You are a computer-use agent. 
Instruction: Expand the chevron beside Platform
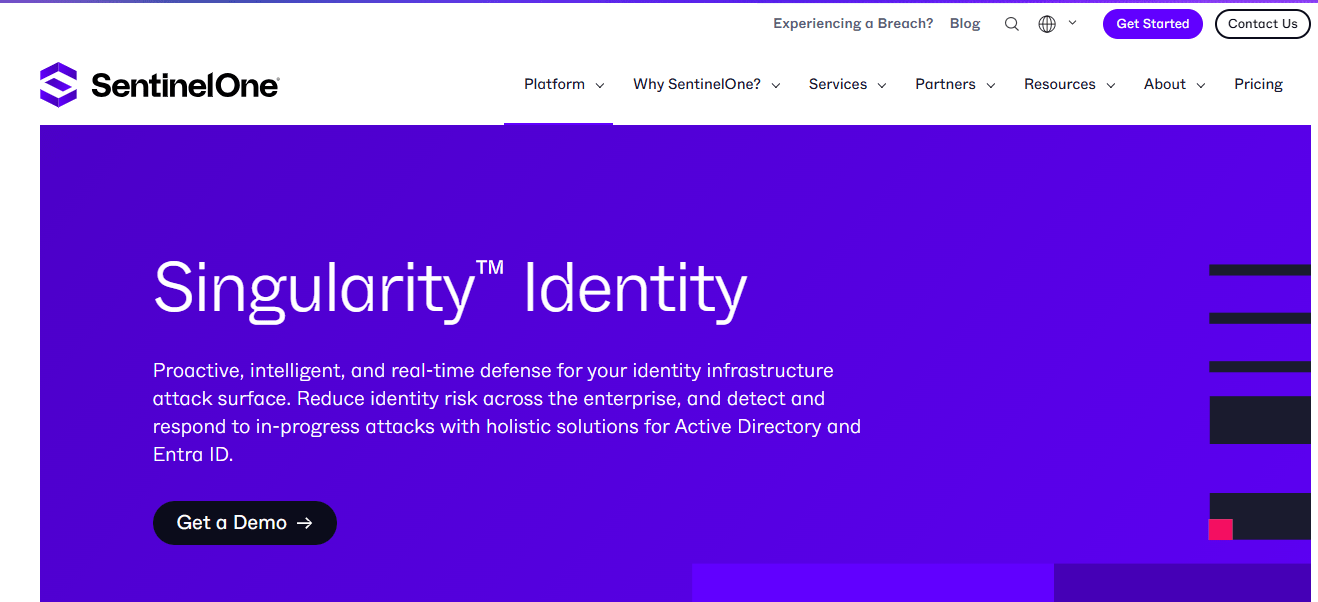pyautogui.click(x=600, y=85)
